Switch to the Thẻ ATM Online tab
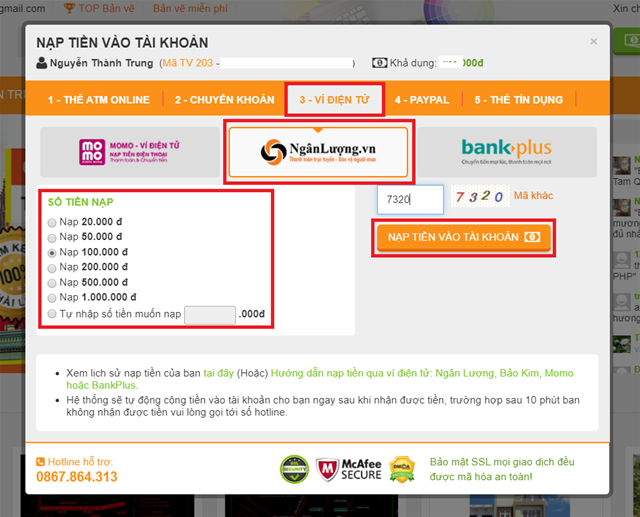The image size is (640, 517). [98, 100]
